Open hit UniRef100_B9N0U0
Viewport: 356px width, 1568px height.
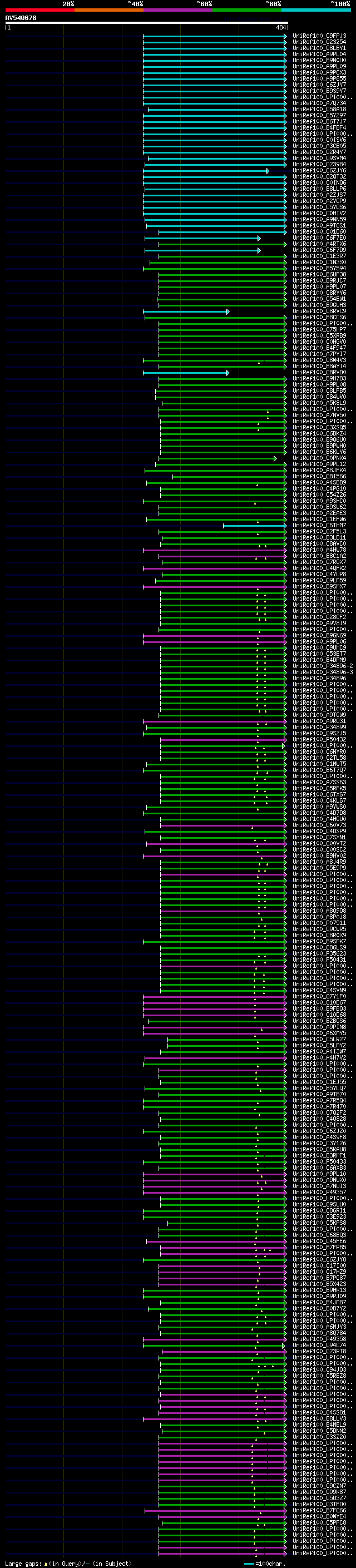(319, 60)
